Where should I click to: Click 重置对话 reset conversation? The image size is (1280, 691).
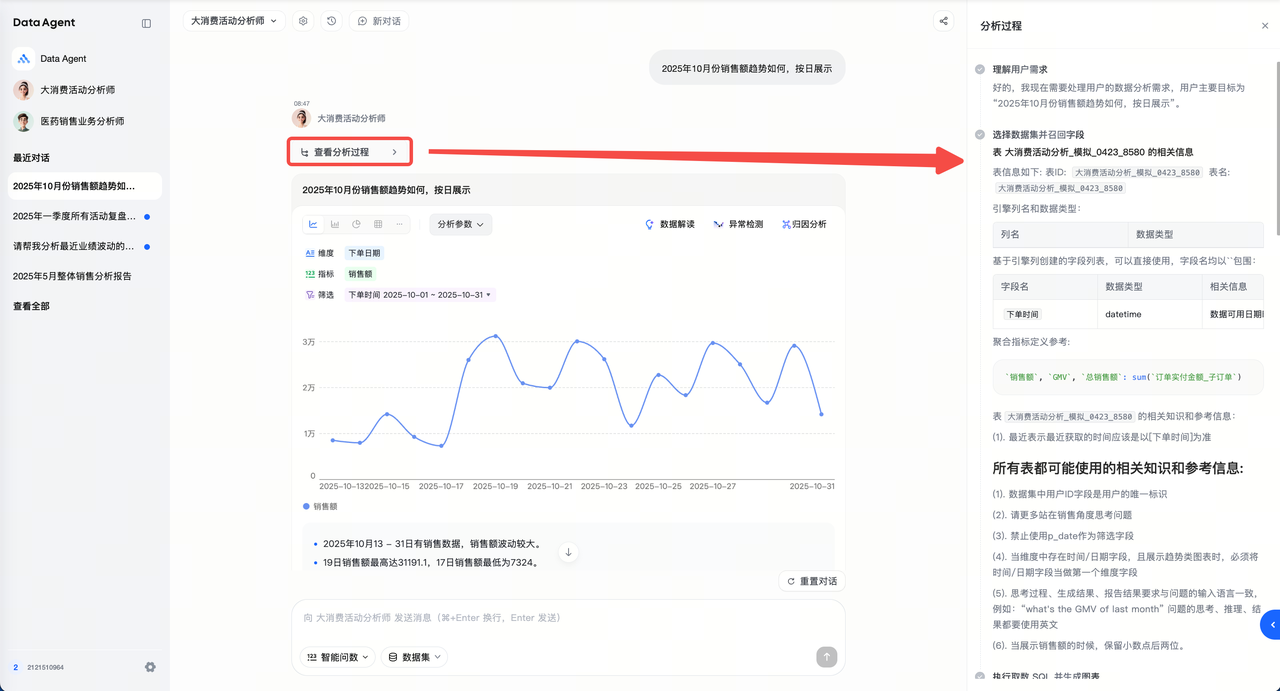coord(811,581)
